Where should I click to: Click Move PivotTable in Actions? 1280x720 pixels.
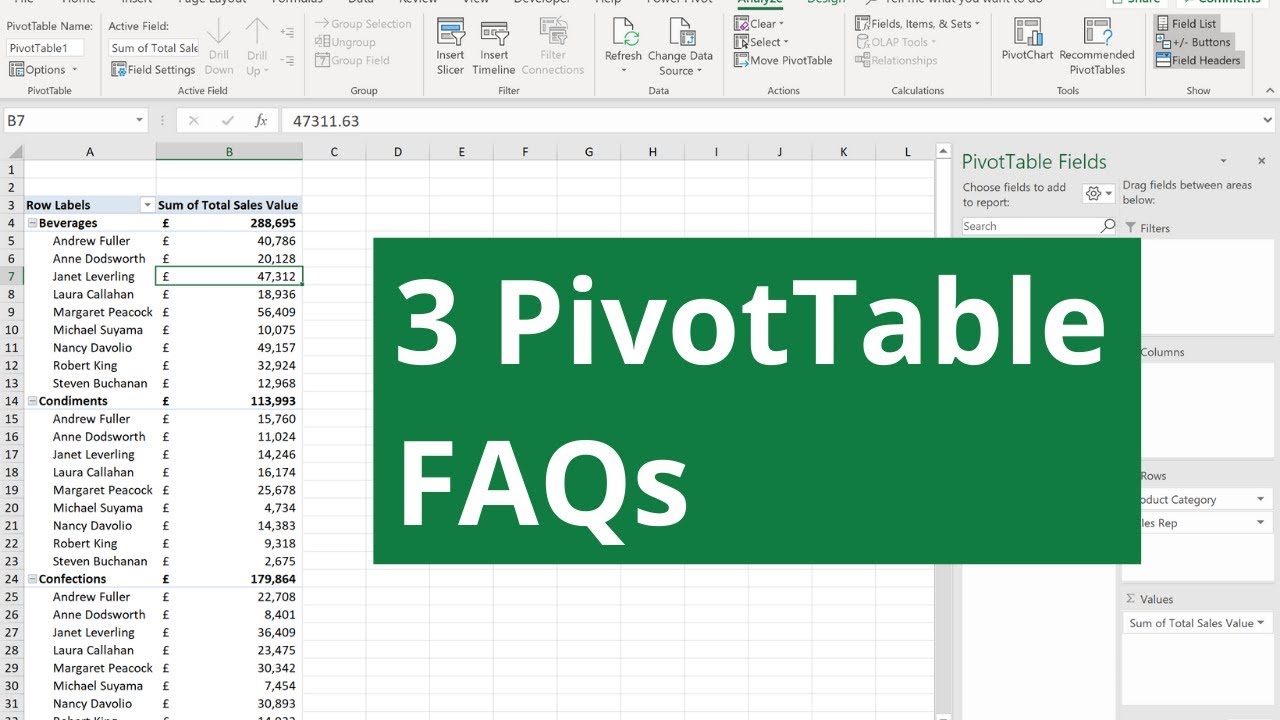pyautogui.click(x=783, y=60)
